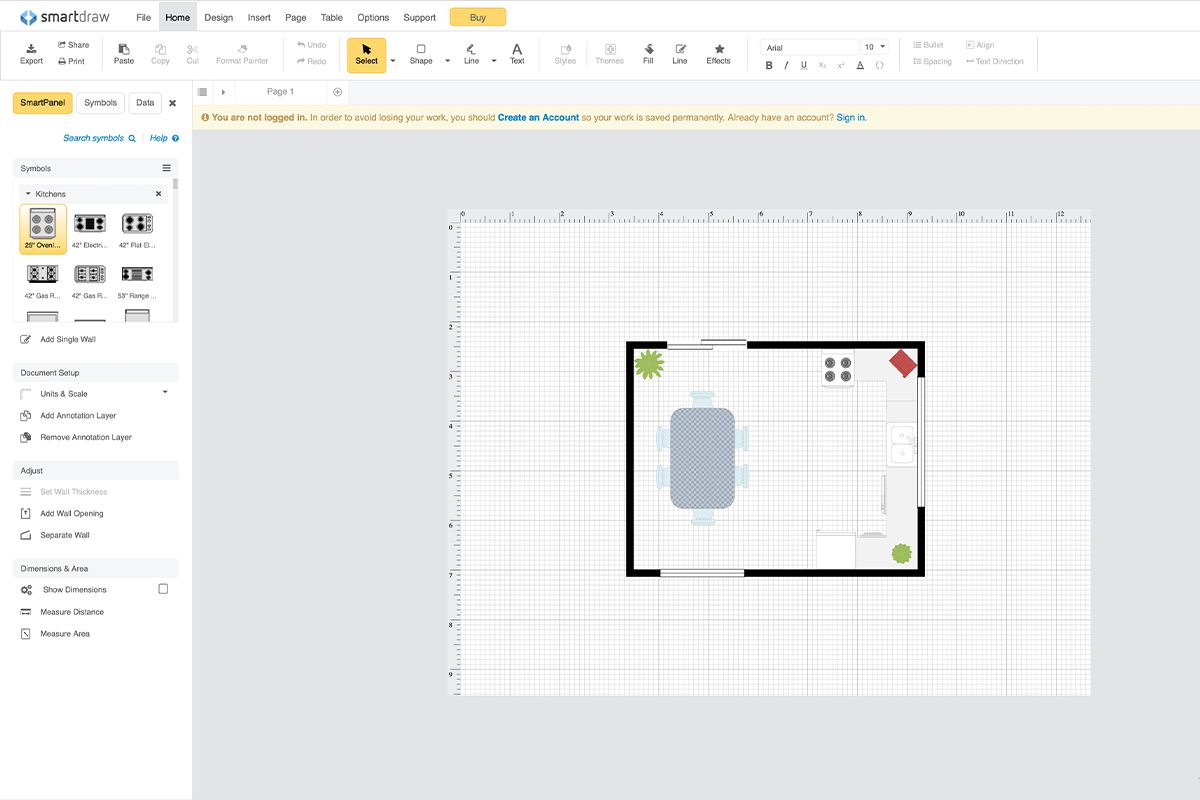
Task: Select the Text tool
Action: pos(517,53)
